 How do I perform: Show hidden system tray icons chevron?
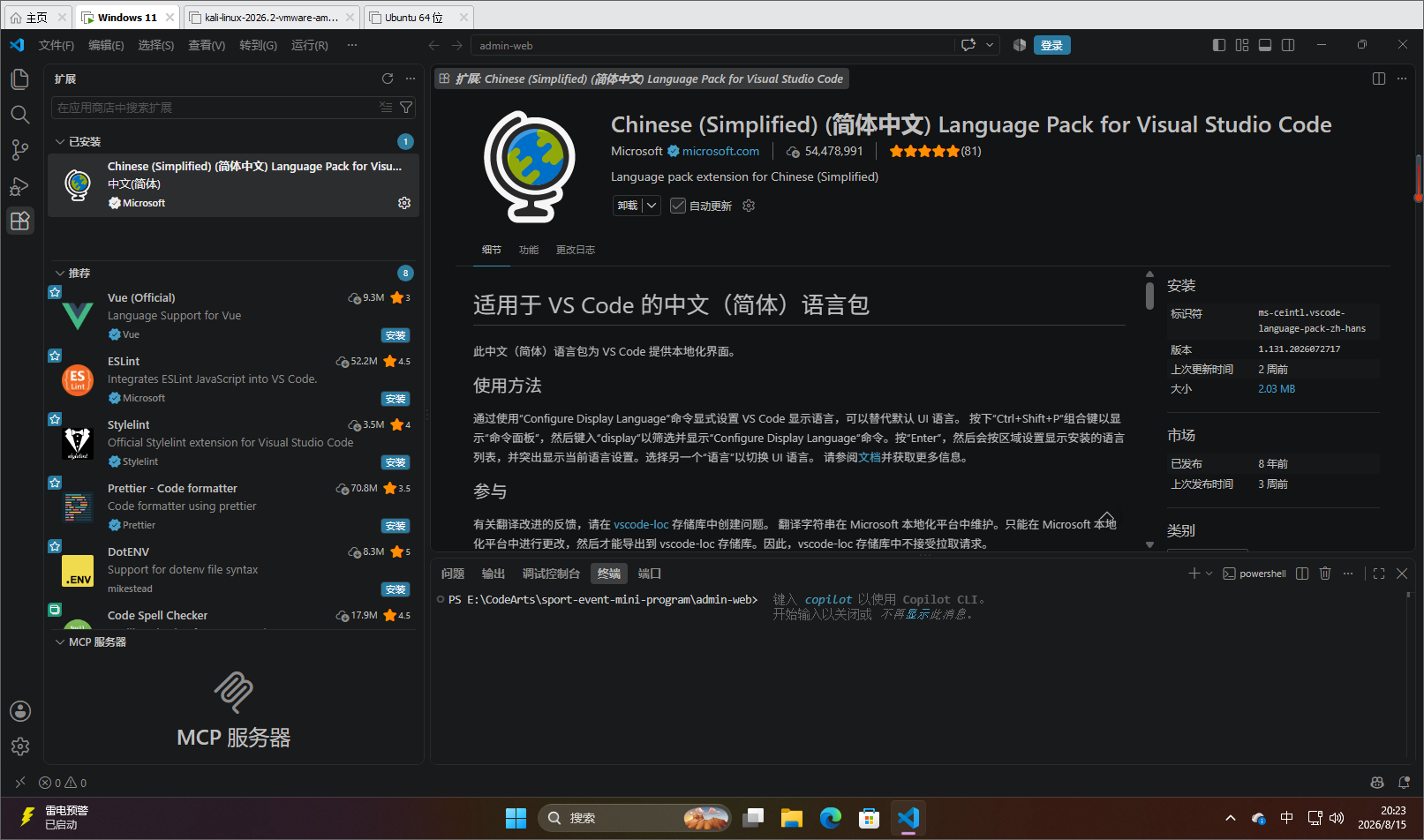point(1231,818)
